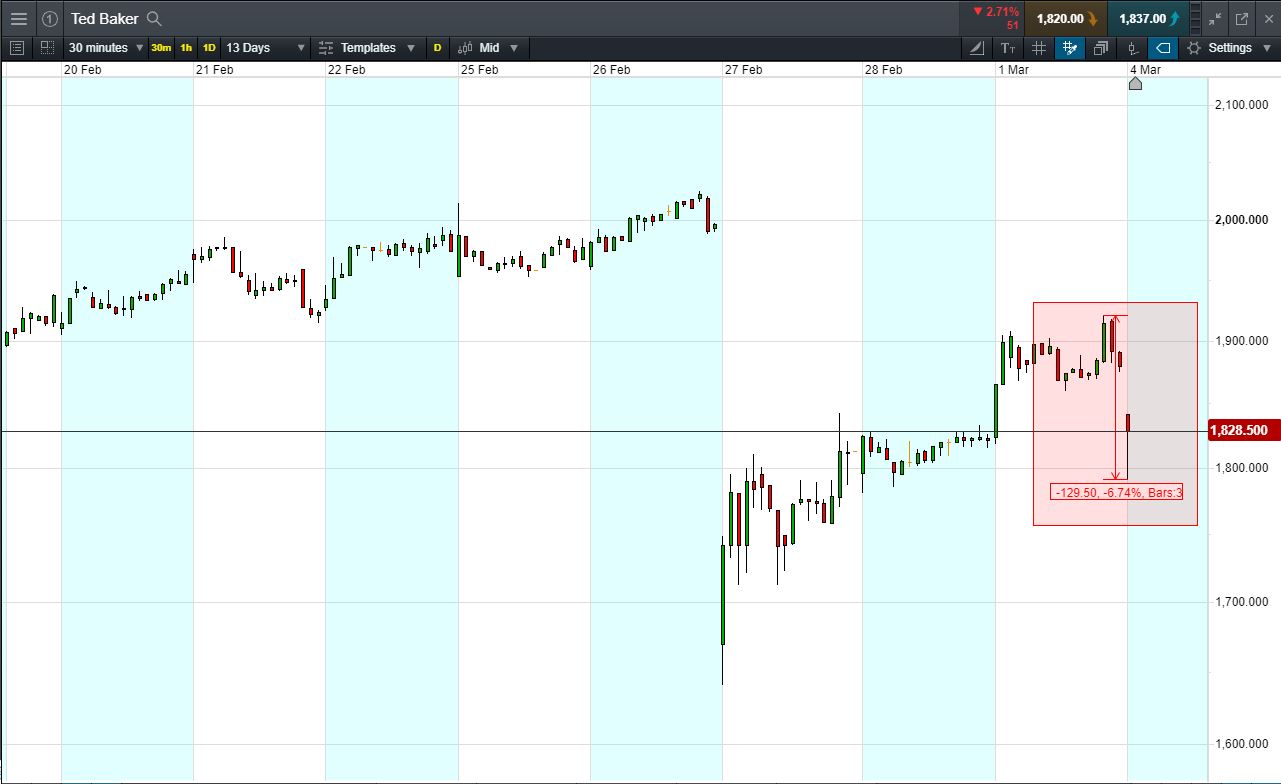
Task: Toggle the chart grid lines
Action: click(x=1039, y=47)
